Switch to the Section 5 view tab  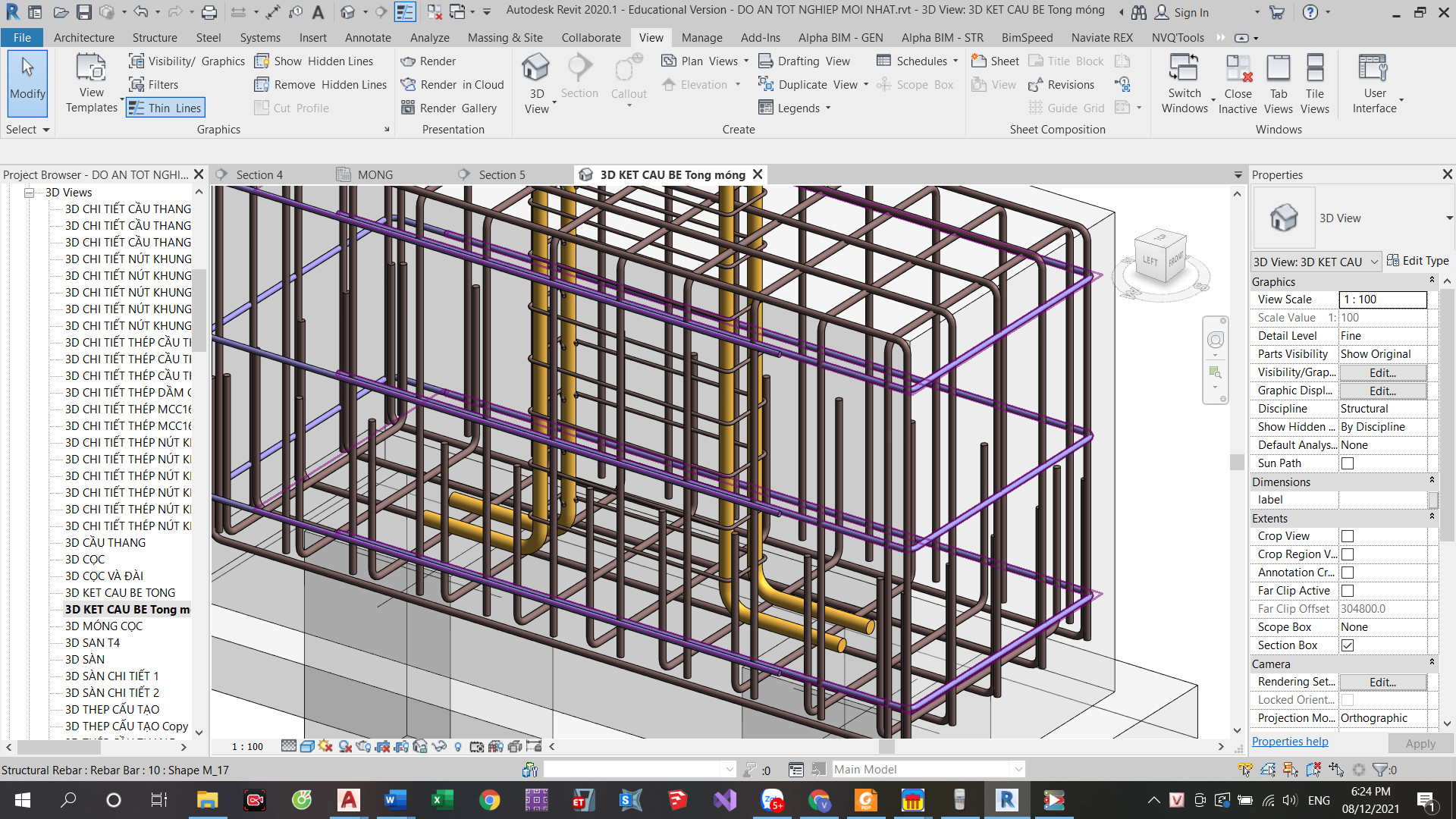501,175
